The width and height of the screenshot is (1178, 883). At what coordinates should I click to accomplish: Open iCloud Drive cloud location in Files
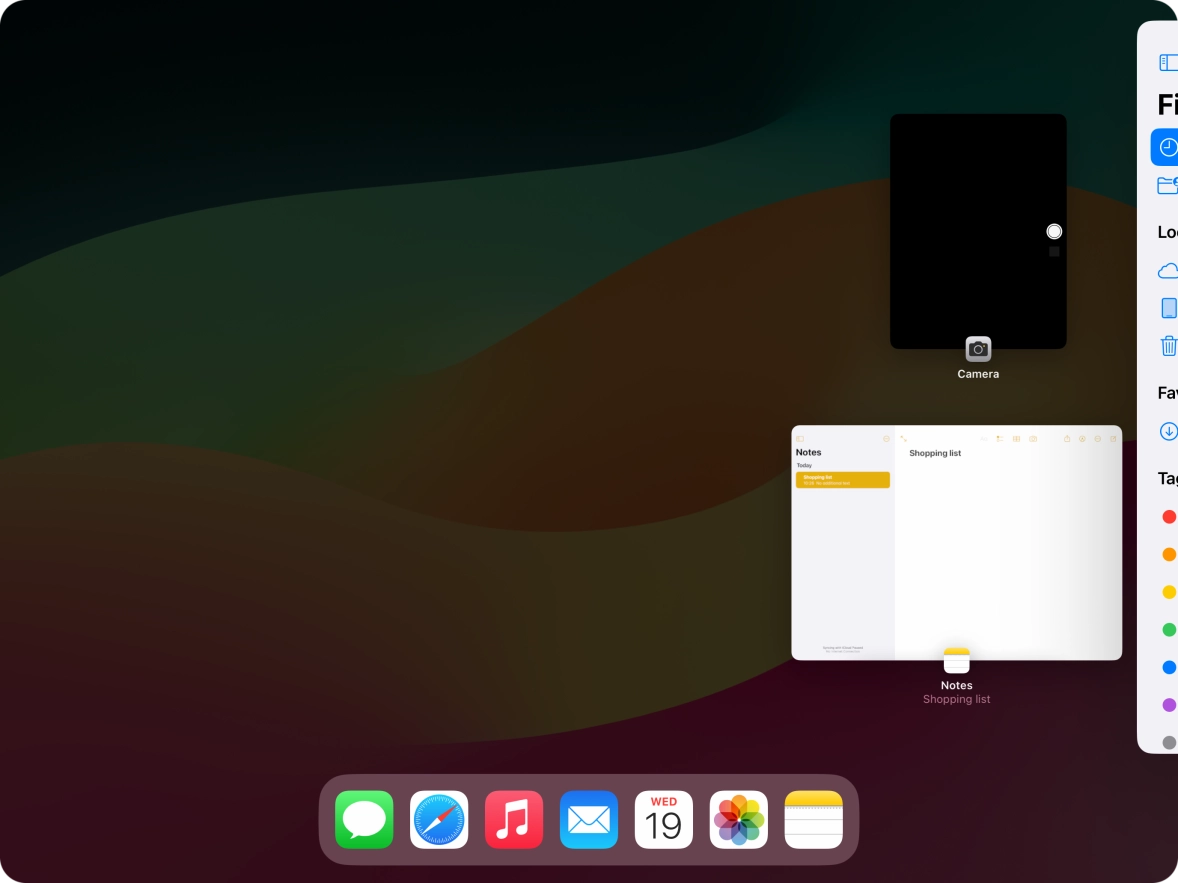point(1167,271)
